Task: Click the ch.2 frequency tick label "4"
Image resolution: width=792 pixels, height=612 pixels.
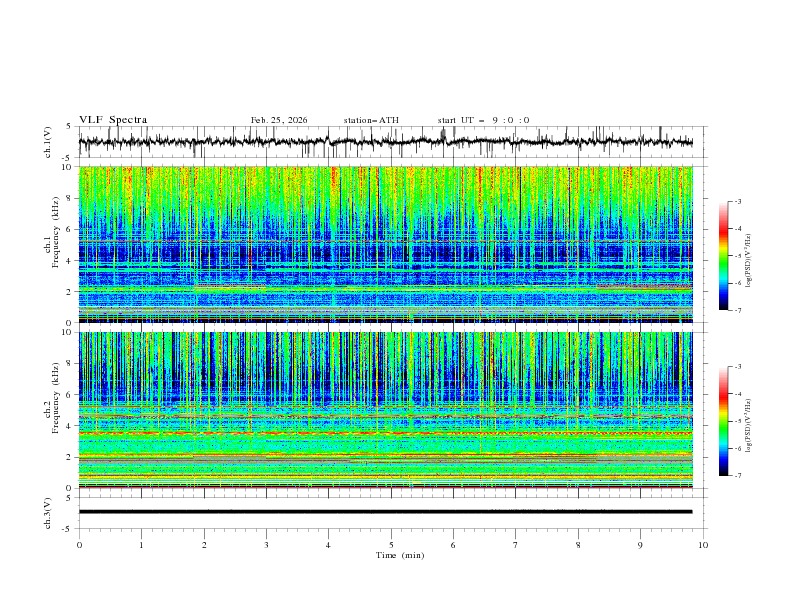Action: (71, 426)
